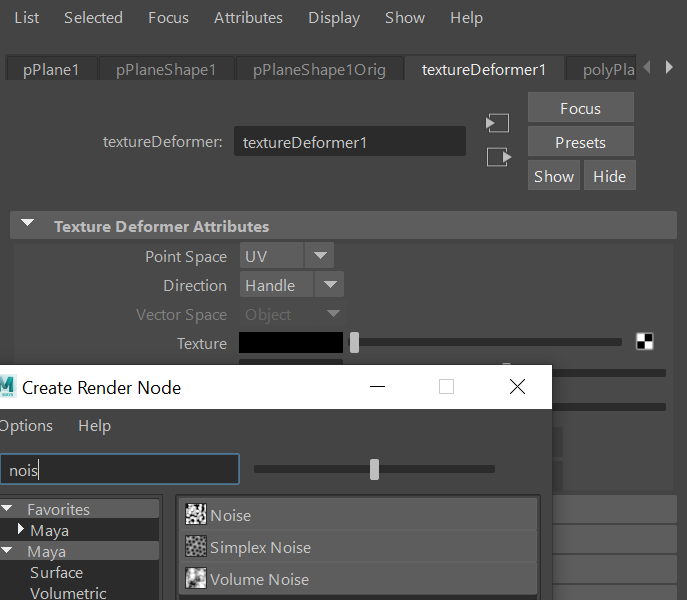Screen dimensions: 687x600
Task: Collapse the Texture Deformer Attributes section
Action: 28,225
